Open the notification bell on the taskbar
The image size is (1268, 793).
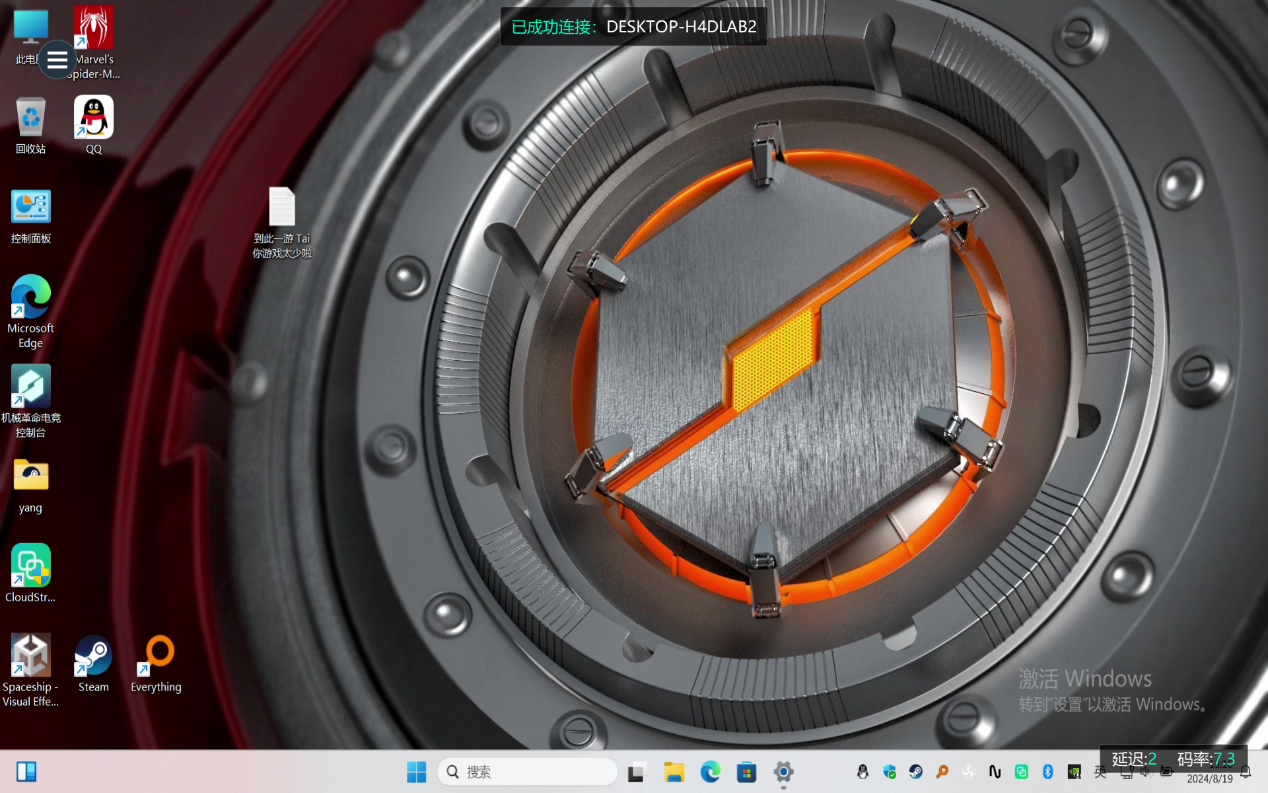tap(1246, 772)
